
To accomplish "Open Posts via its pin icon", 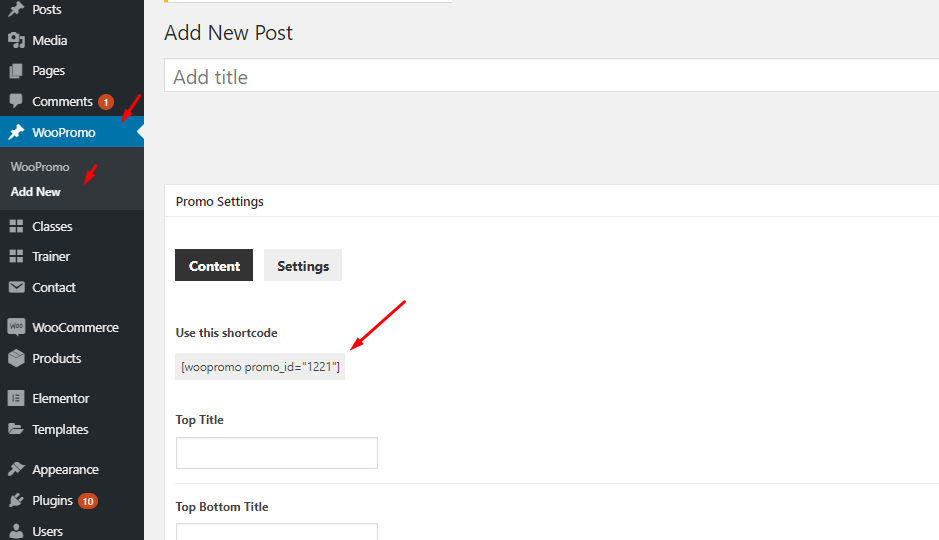I will (x=16, y=9).
